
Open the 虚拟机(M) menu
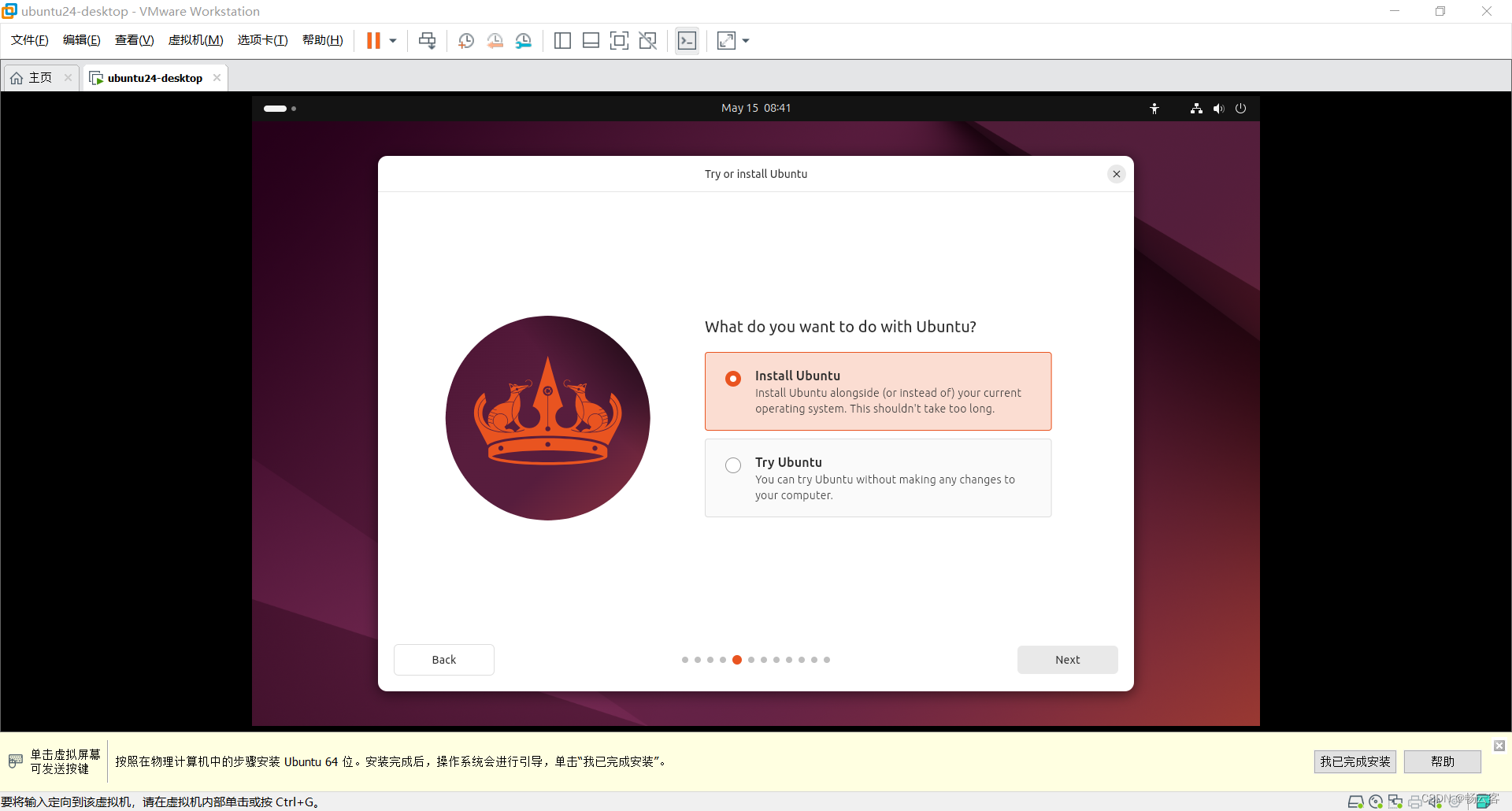(x=195, y=39)
